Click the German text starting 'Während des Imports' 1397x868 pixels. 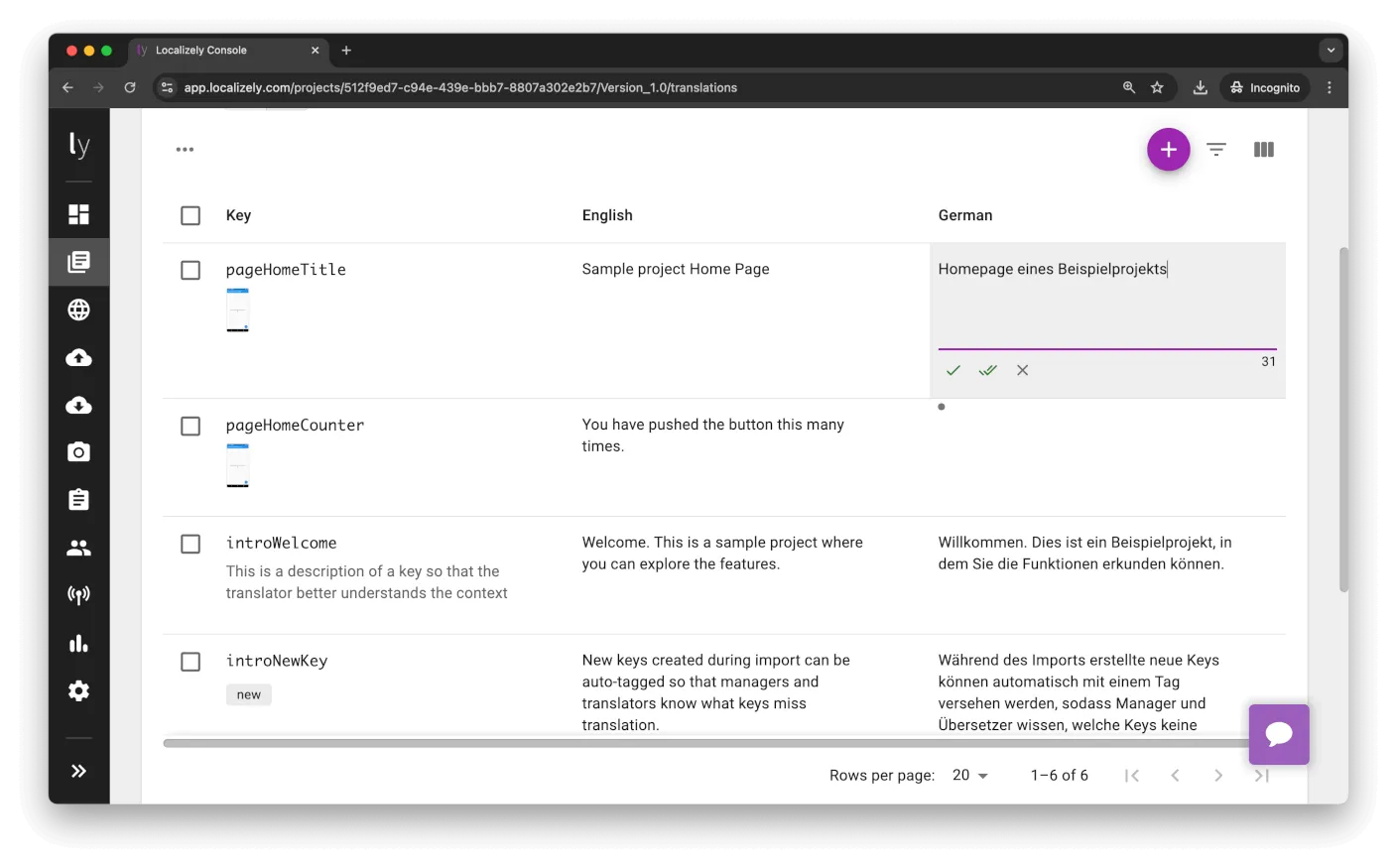click(1079, 692)
